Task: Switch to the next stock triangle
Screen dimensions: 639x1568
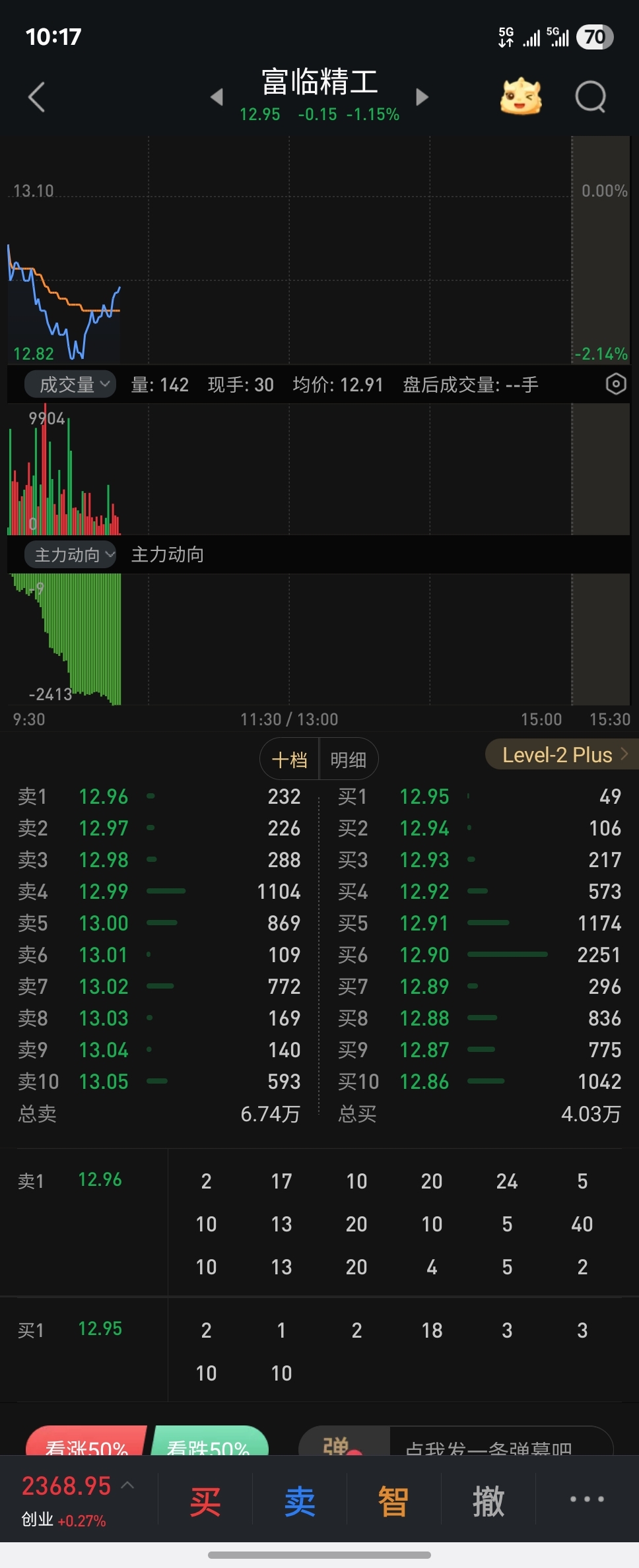Action: click(x=422, y=97)
